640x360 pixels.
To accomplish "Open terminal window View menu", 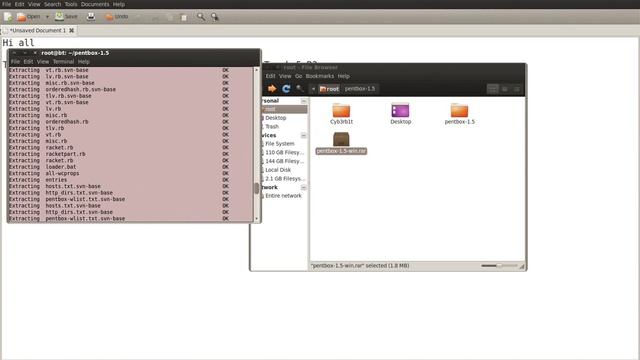I will point(43,62).
